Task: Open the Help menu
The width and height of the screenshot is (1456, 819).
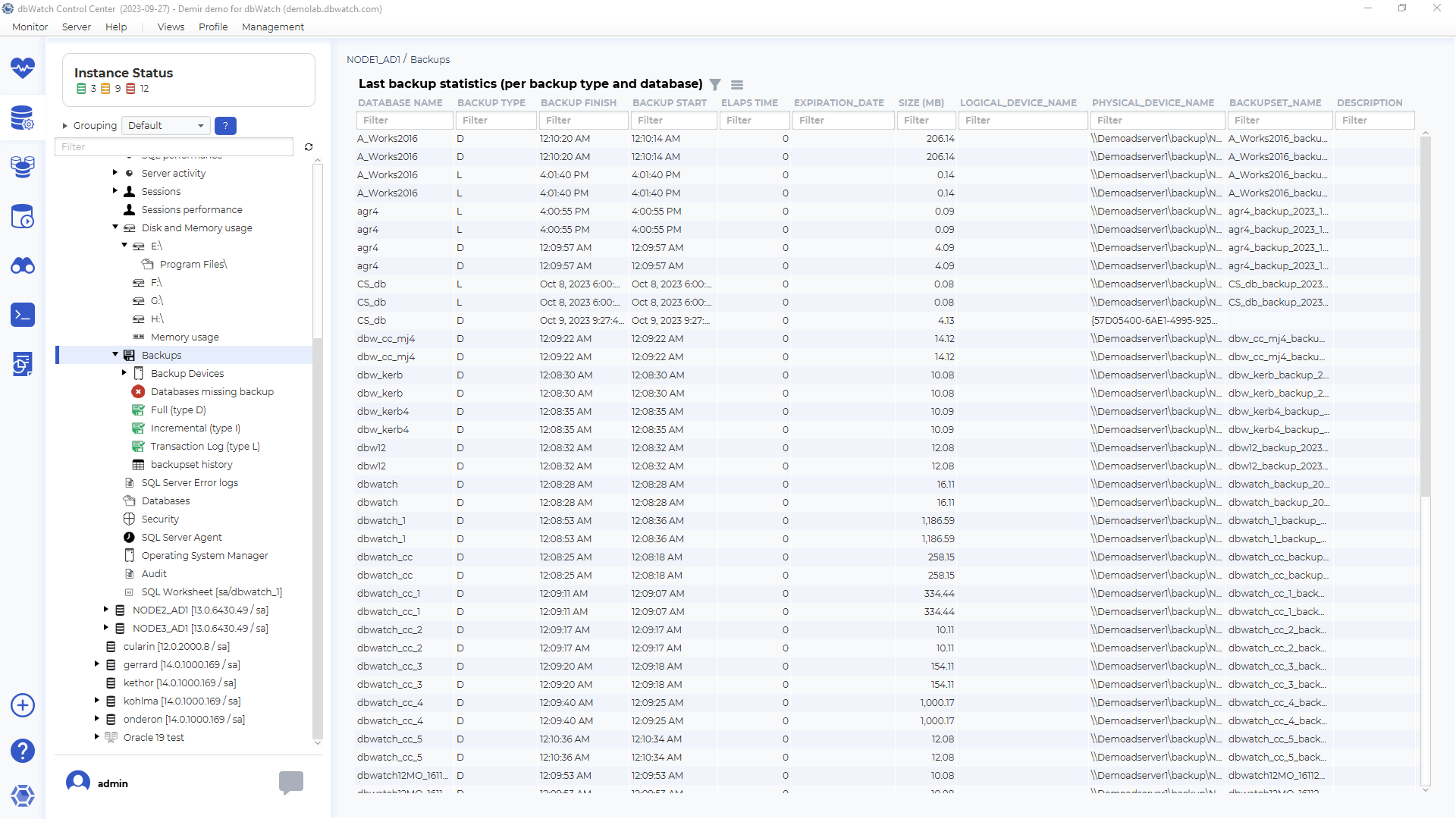Action: point(116,27)
